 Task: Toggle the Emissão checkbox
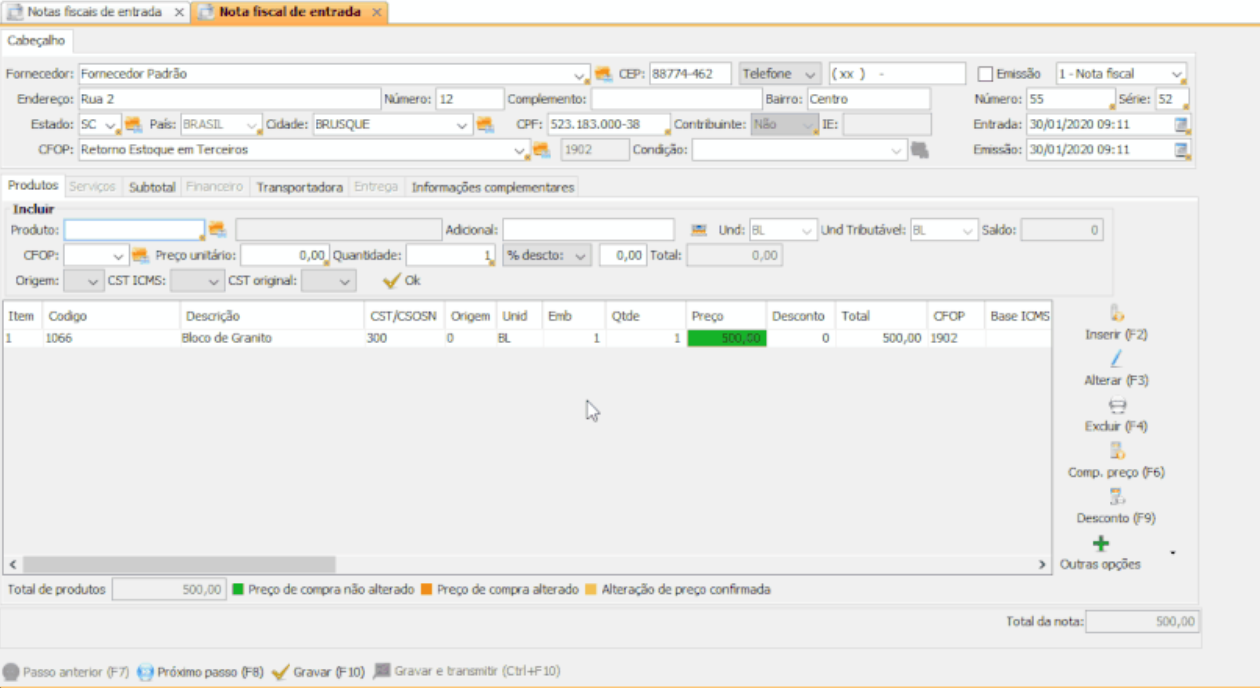[x=985, y=74]
